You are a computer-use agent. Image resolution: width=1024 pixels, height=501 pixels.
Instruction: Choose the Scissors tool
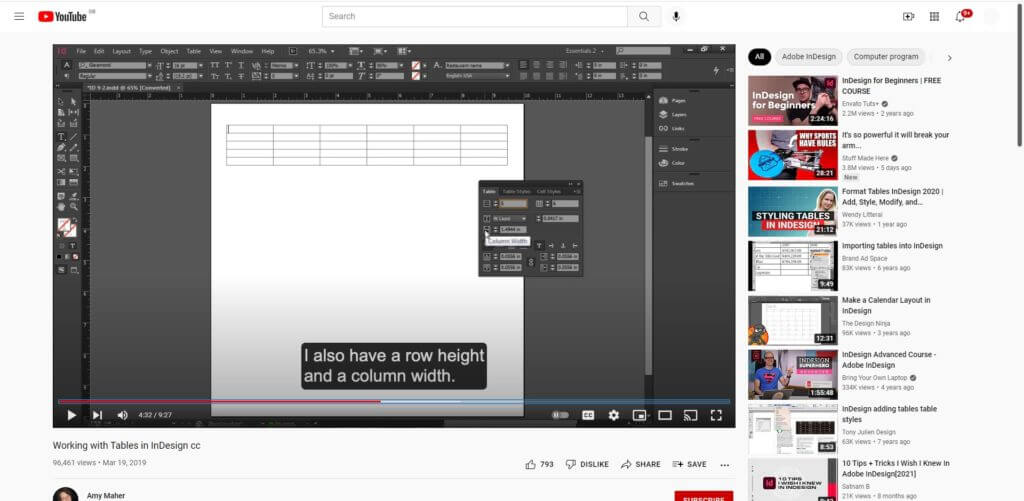click(61, 171)
